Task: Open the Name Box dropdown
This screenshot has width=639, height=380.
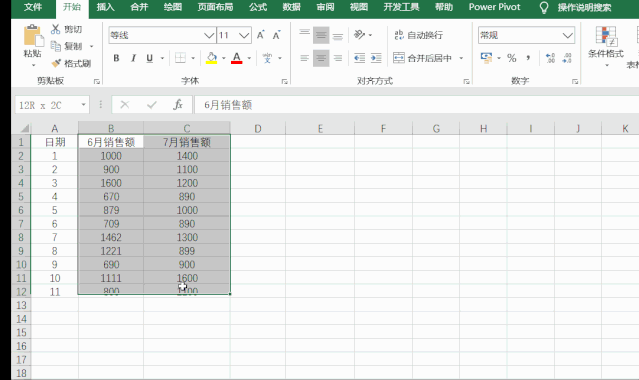Action: (83, 105)
